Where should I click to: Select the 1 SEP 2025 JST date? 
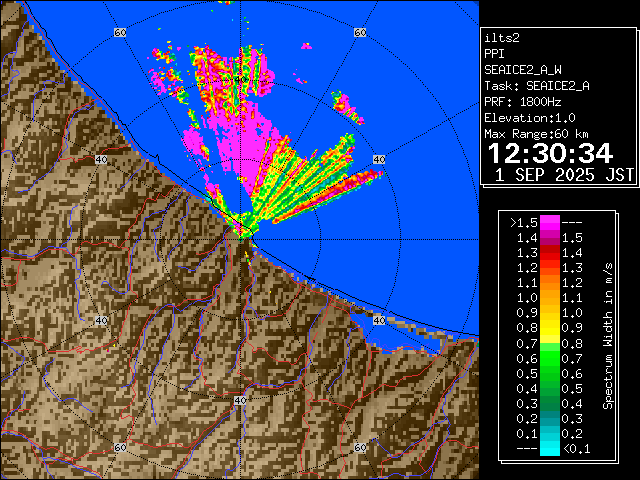564,175
